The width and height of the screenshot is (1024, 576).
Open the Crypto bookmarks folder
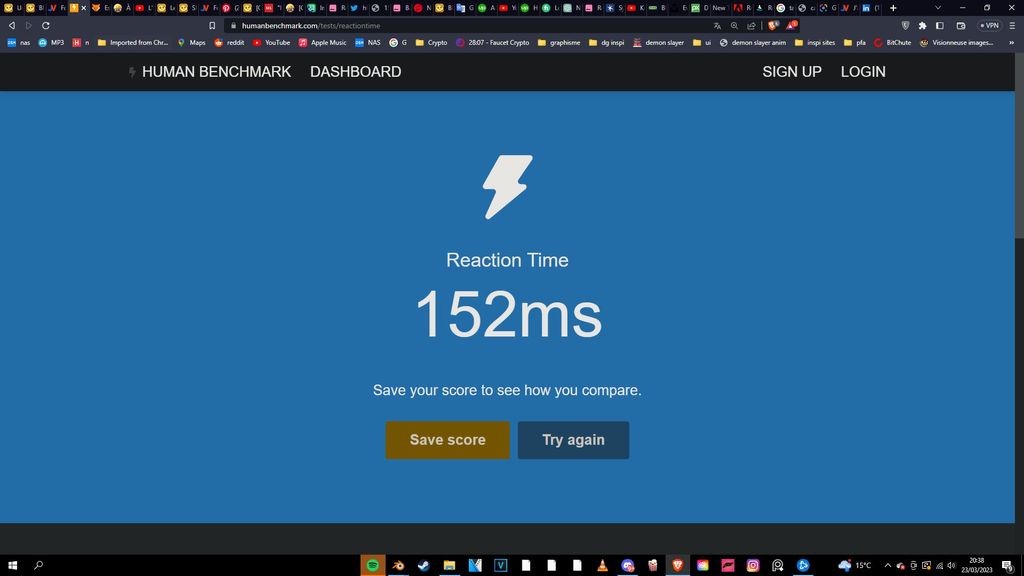click(431, 43)
